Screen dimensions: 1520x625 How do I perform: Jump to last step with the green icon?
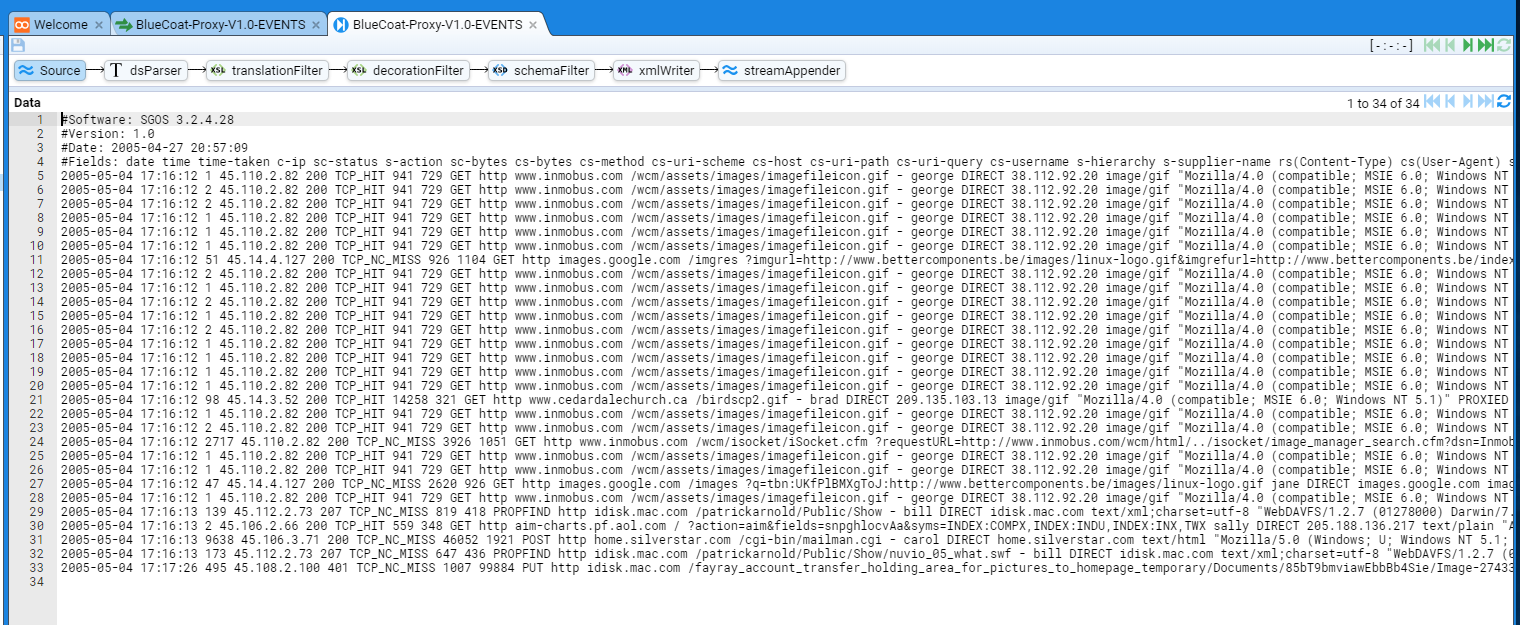point(1485,45)
